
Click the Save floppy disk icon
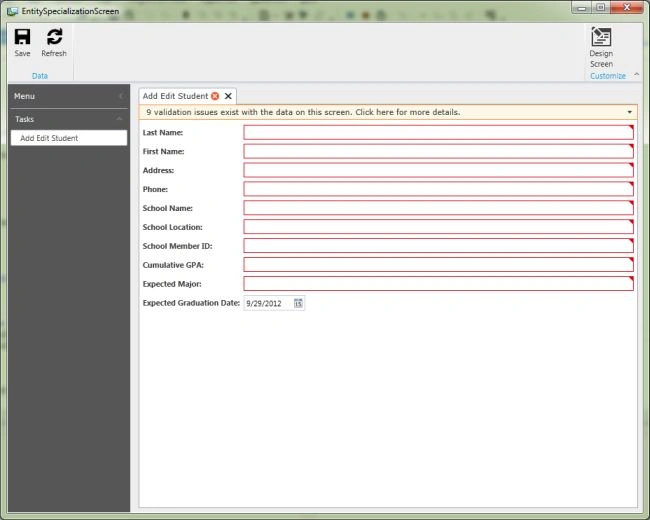coord(22,36)
